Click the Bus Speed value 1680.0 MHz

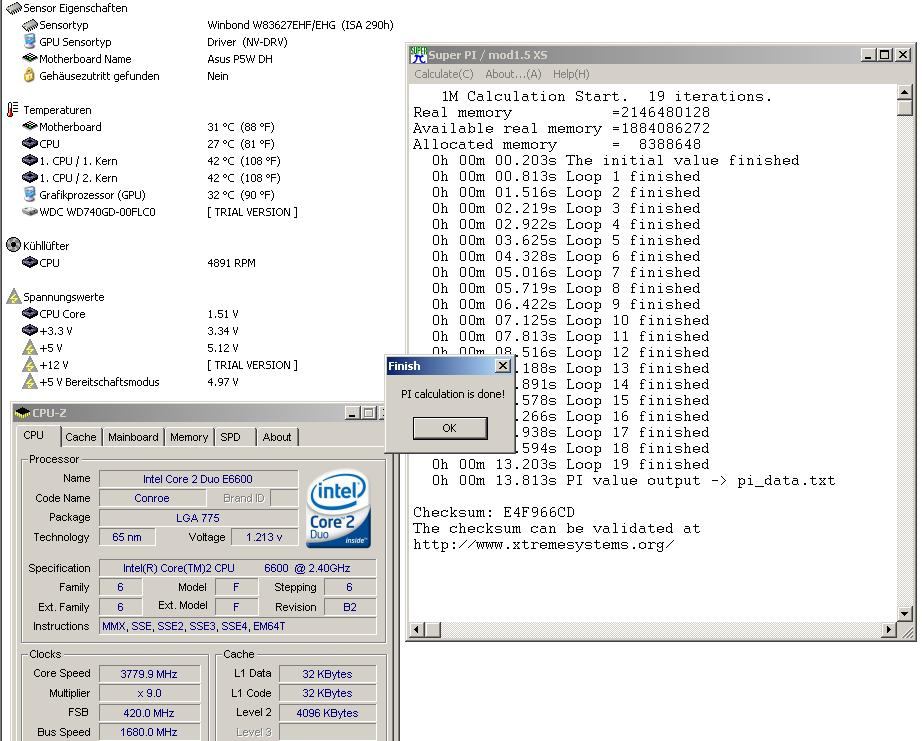pos(149,732)
